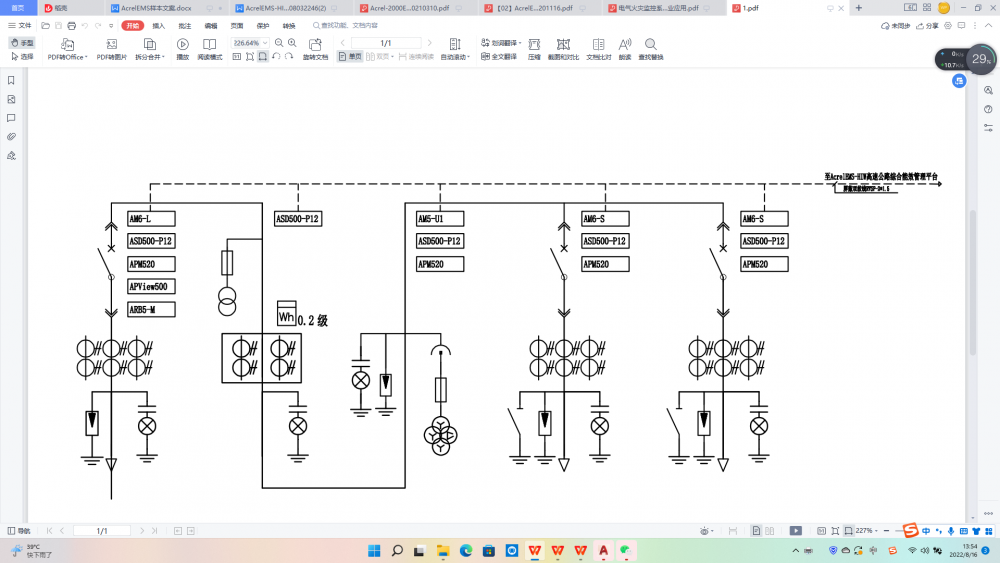Open the 文档比对 document compare tool
Viewport: 1000px width, 563px height.
pos(598,49)
